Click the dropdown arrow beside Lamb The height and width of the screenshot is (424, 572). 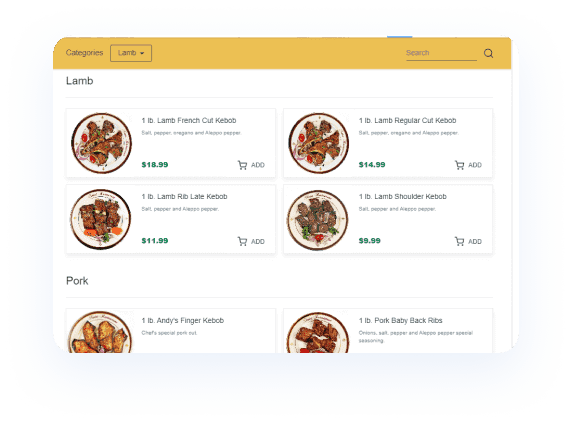tap(142, 53)
